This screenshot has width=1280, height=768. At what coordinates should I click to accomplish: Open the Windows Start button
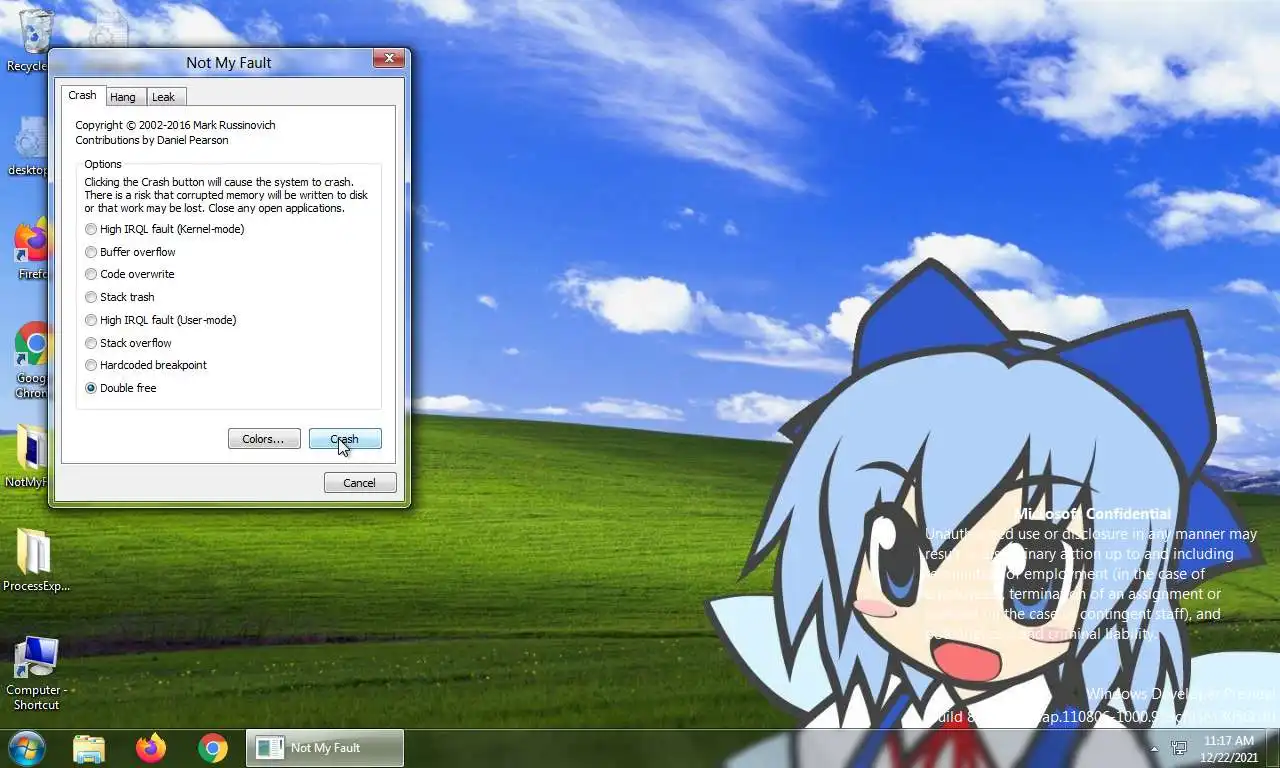click(27, 748)
